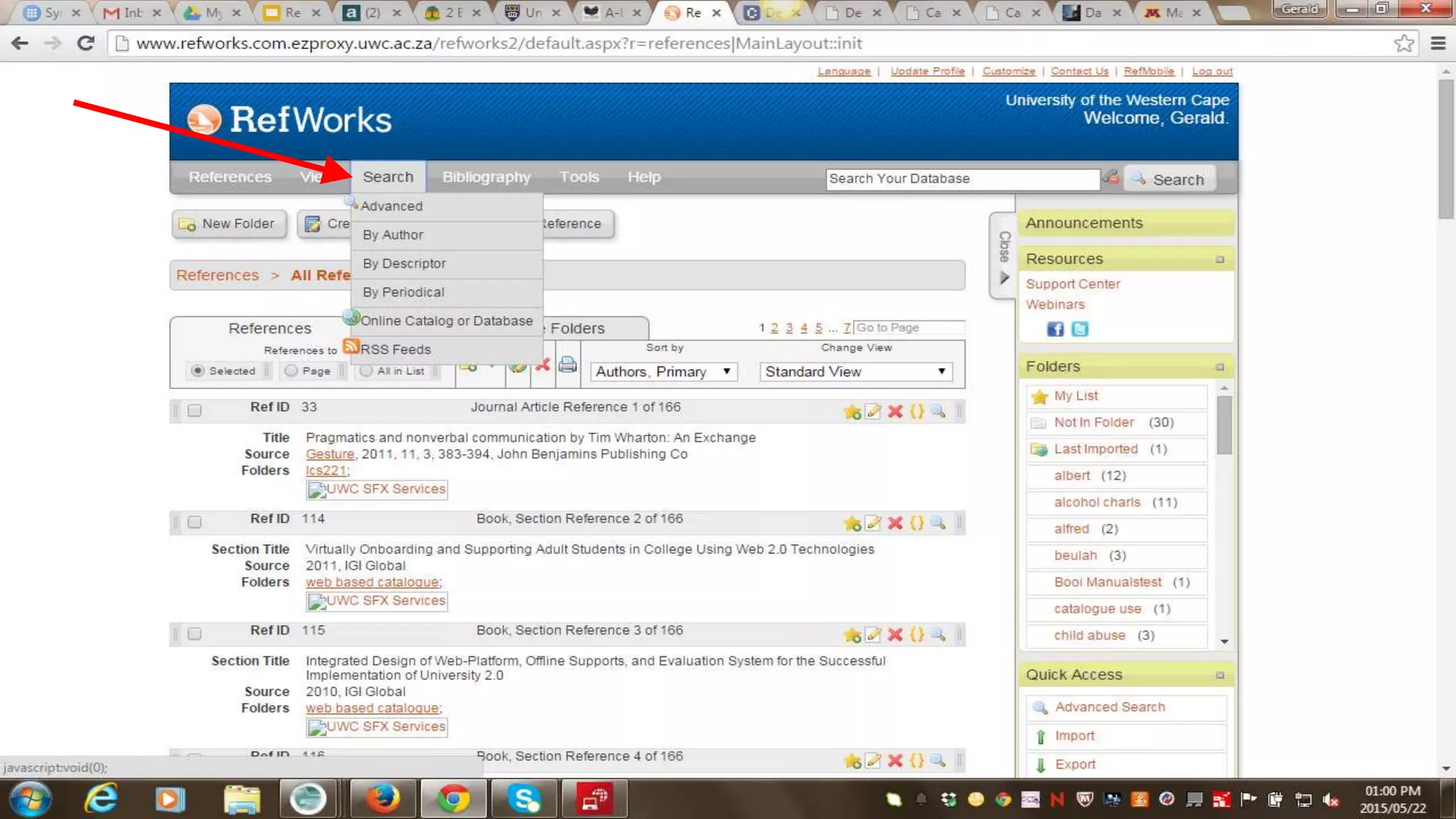The height and width of the screenshot is (819, 1456).
Task: Select the Page radio button
Action: 291,371
